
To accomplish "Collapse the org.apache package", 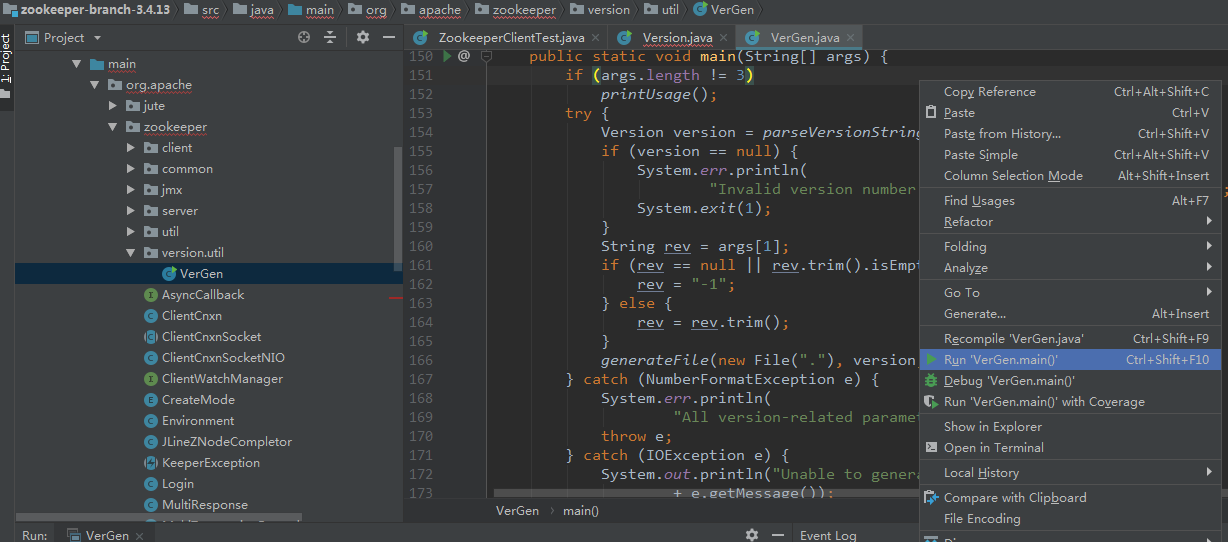I will [x=95, y=85].
